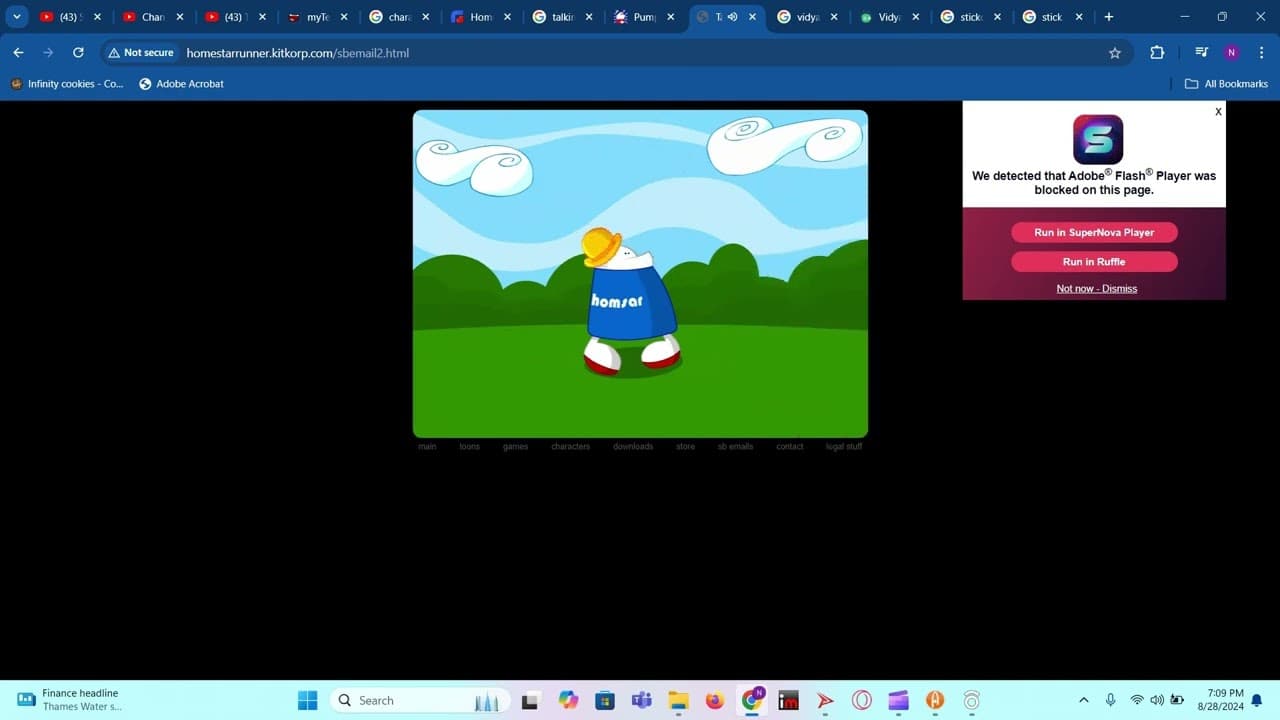Close the Flash popup with X
Screen dimensions: 1280x720
point(1218,112)
